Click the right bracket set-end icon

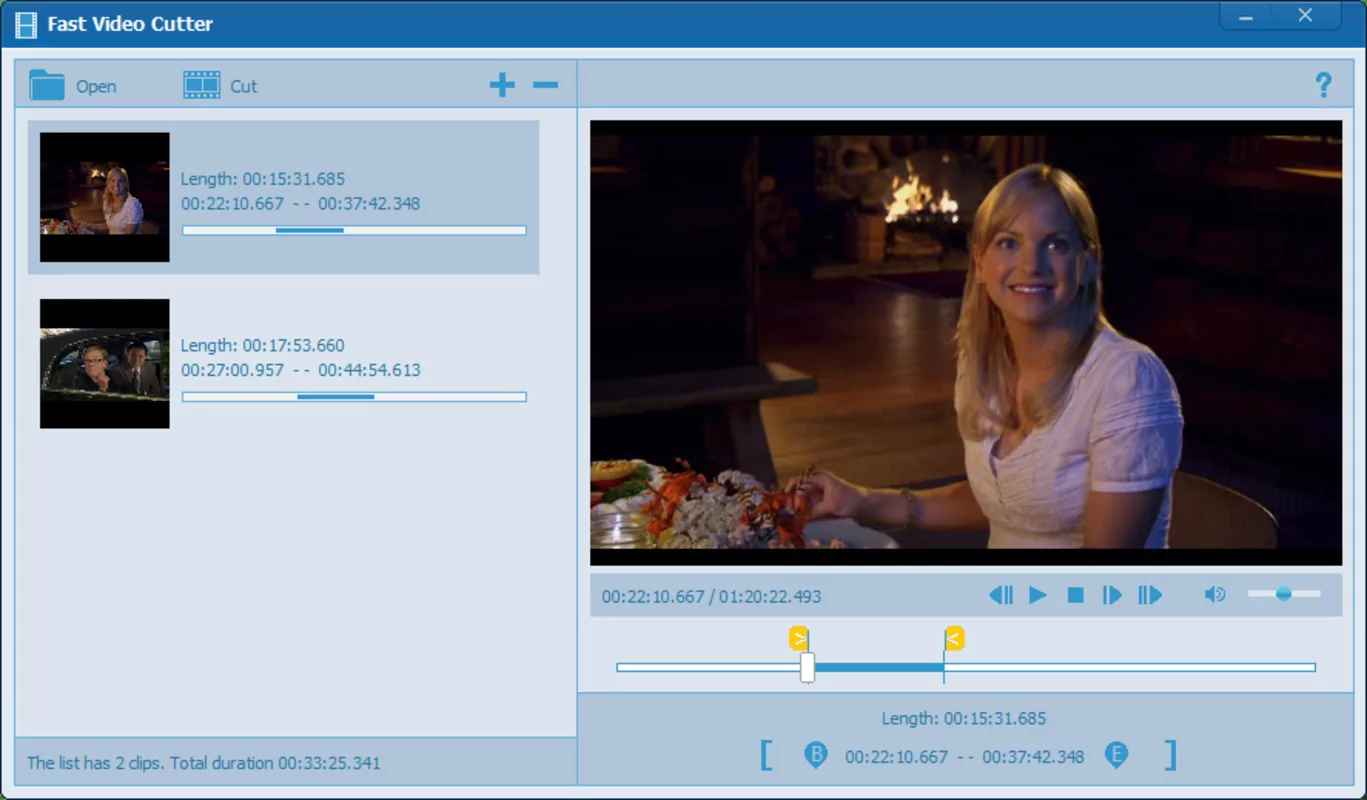(1170, 755)
